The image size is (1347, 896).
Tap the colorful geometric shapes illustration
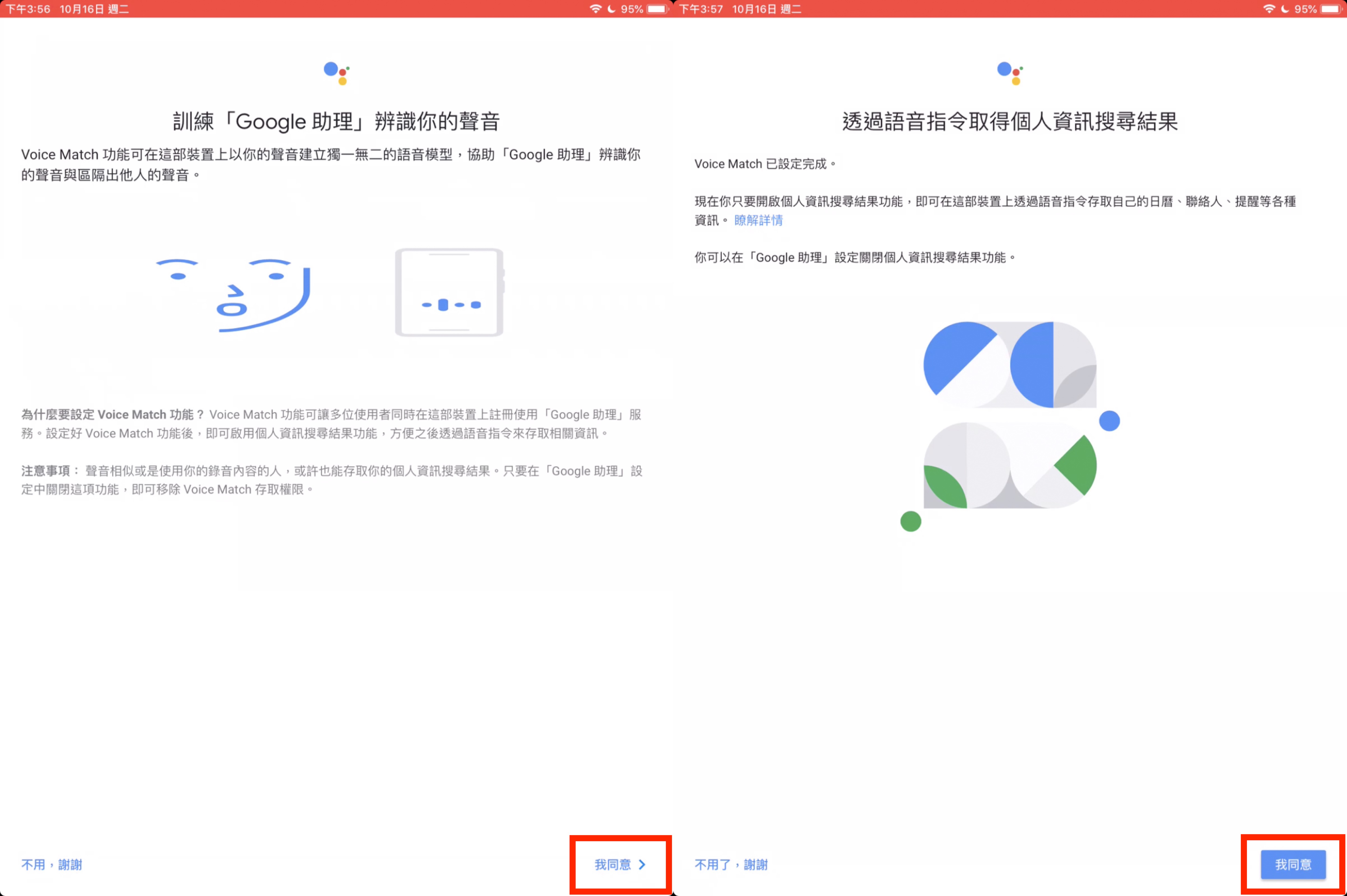pos(1010,426)
